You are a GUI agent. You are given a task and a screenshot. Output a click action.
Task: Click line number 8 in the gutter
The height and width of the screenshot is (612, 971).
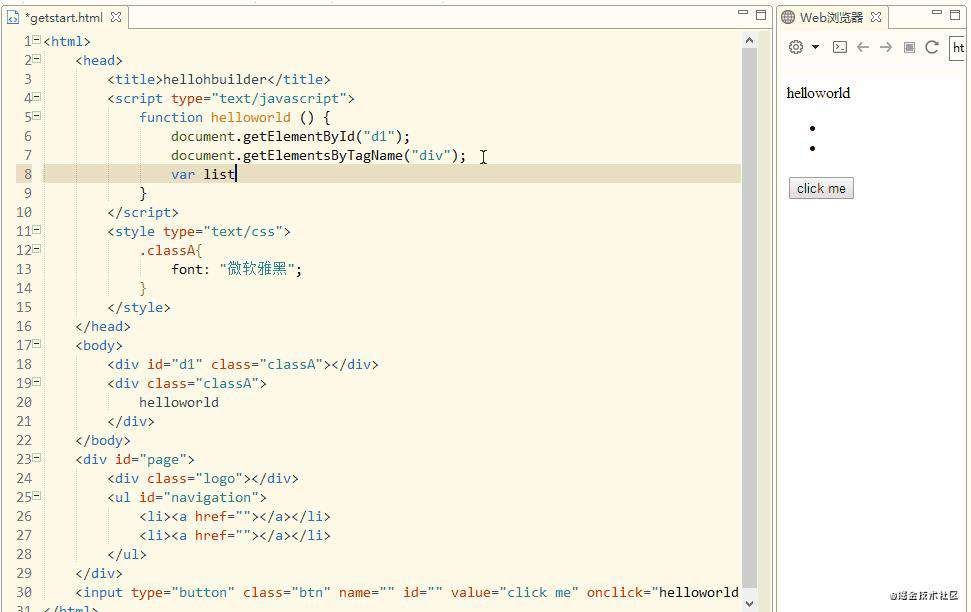click(x=27, y=174)
